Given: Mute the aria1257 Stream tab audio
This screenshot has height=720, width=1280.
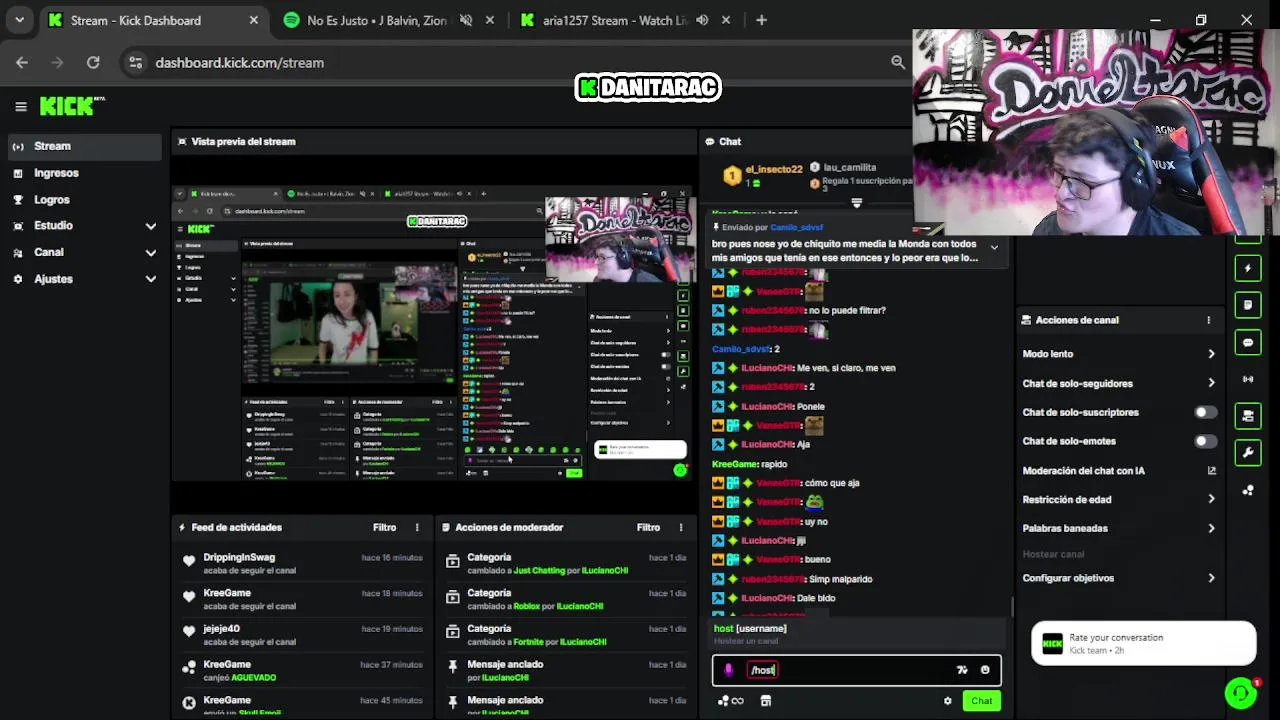Looking at the screenshot, I should tap(703, 20).
